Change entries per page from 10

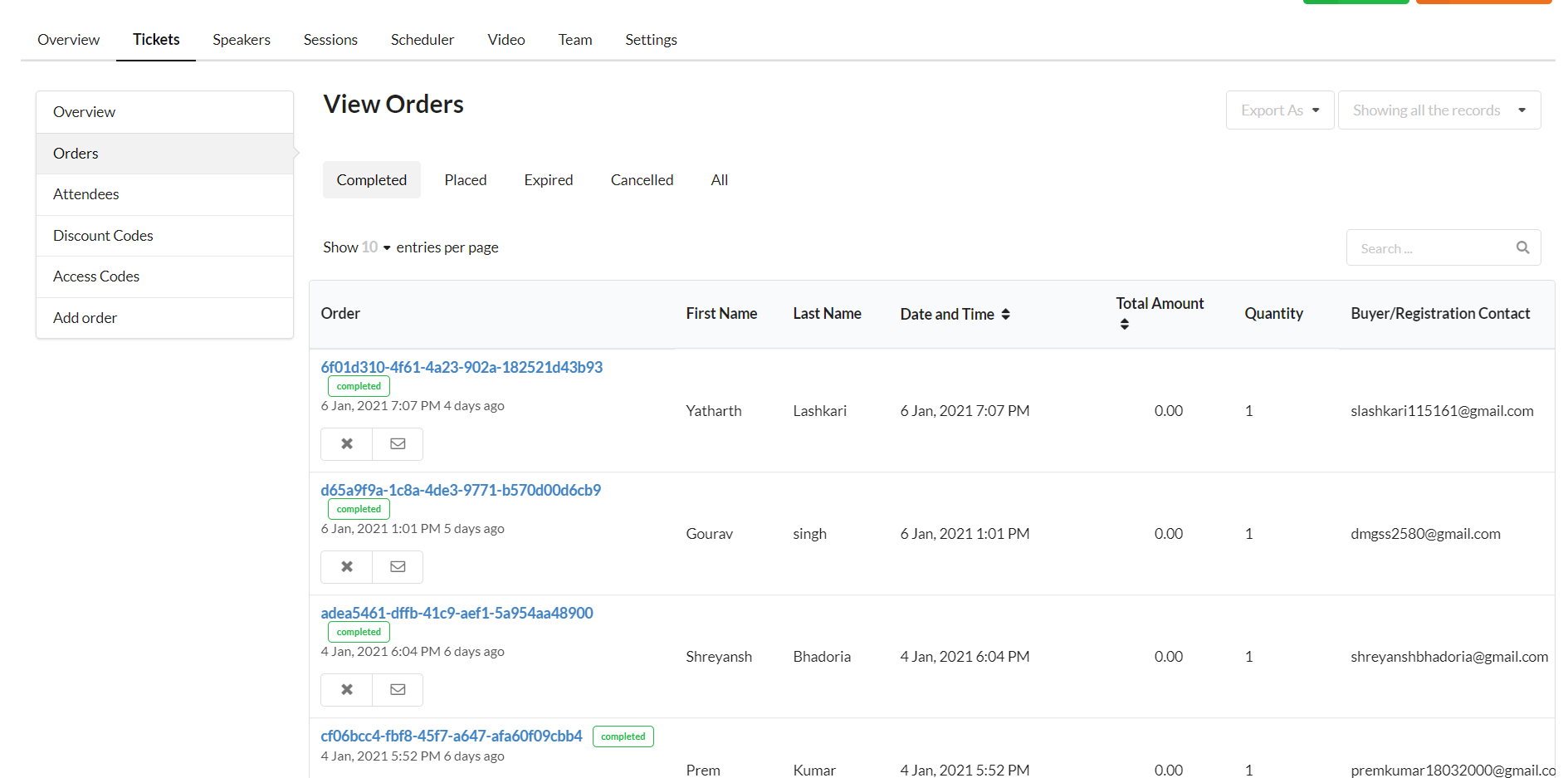tap(376, 247)
